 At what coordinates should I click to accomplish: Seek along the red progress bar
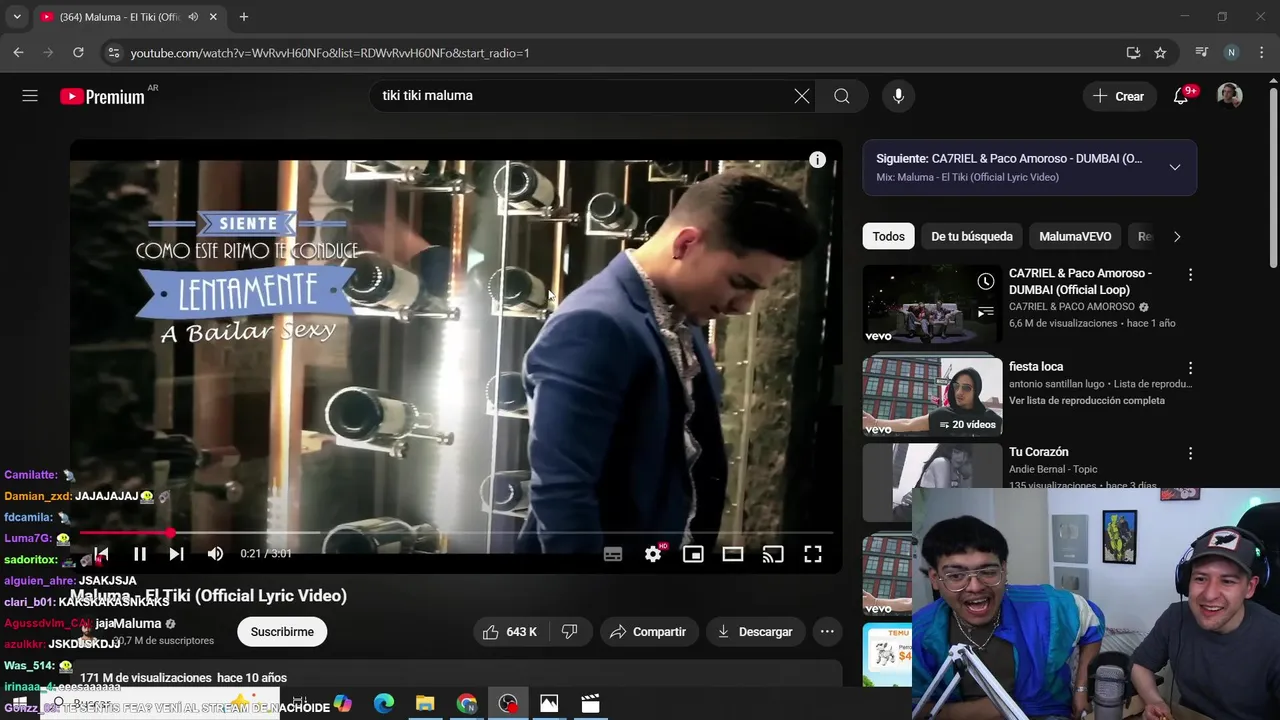pos(456,533)
